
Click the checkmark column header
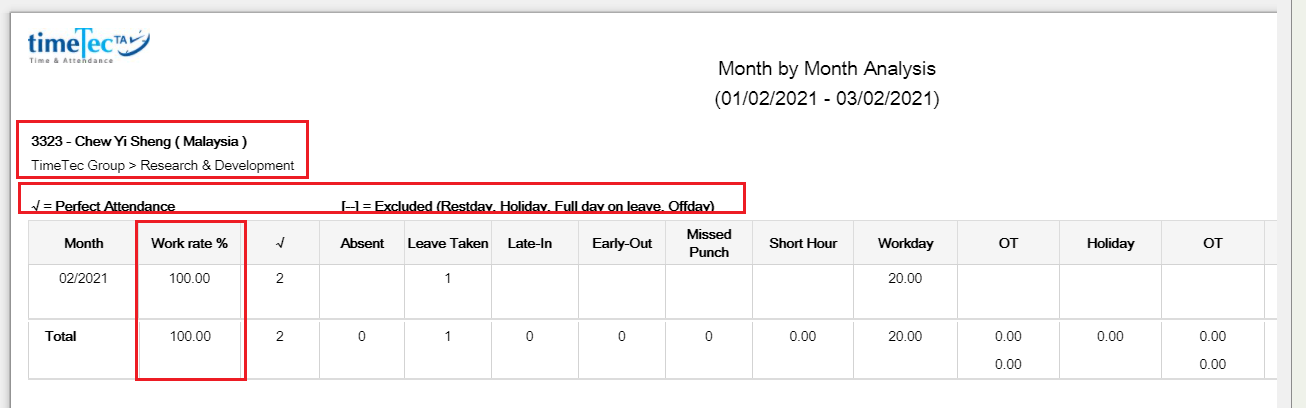click(x=280, y=243)
